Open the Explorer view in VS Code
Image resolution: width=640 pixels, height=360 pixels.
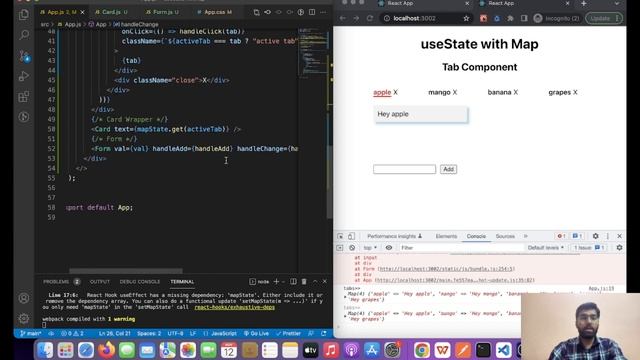tap(24, 15)
